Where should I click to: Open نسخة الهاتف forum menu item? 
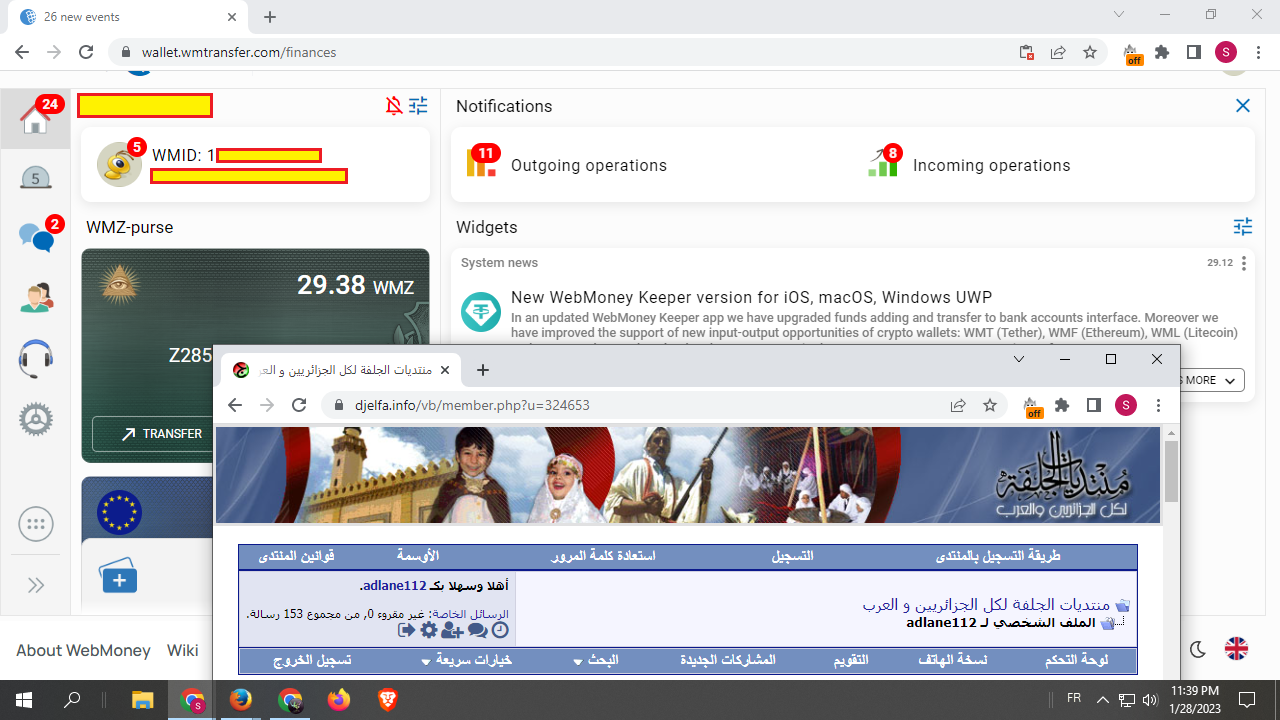point(952,661)
